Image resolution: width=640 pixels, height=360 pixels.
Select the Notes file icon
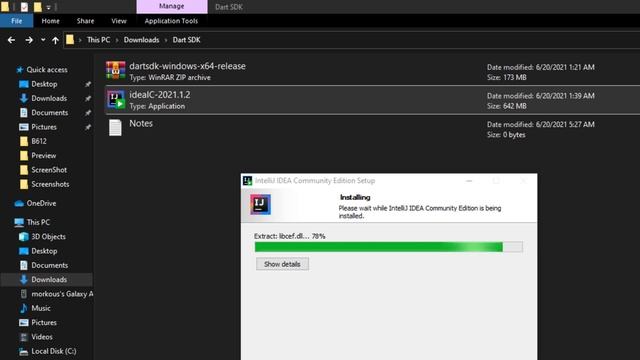[x=115, y=128]
